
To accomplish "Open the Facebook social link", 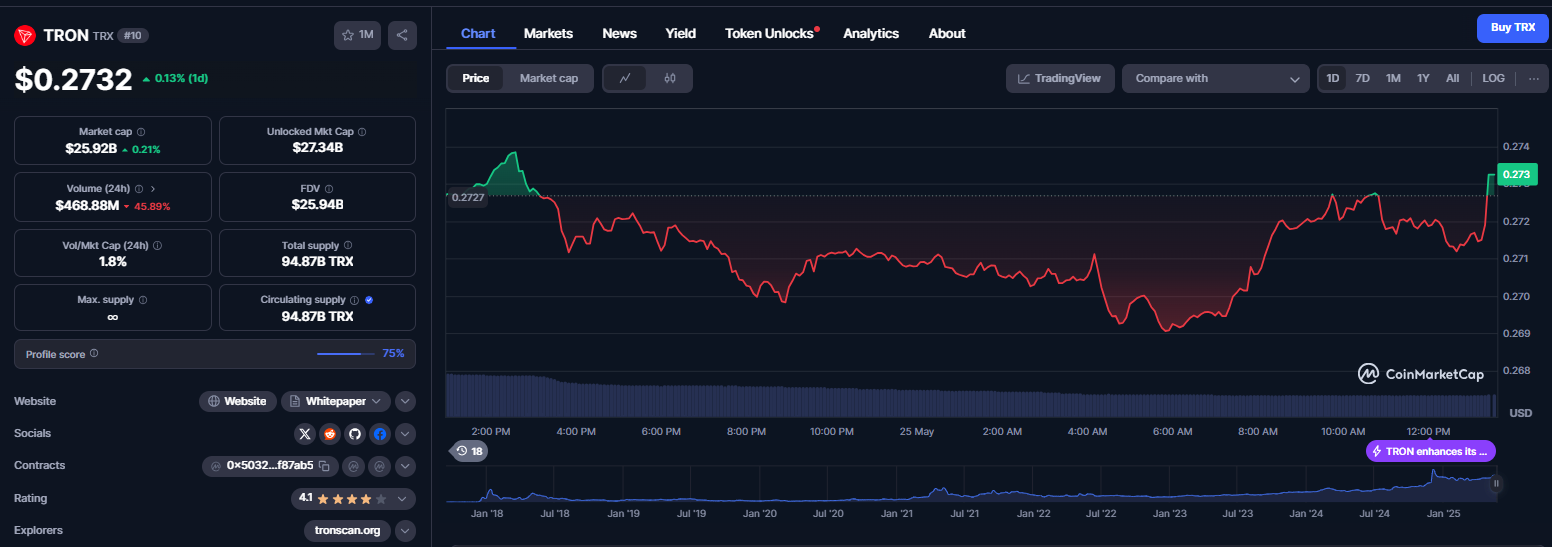I will (379, 434).
